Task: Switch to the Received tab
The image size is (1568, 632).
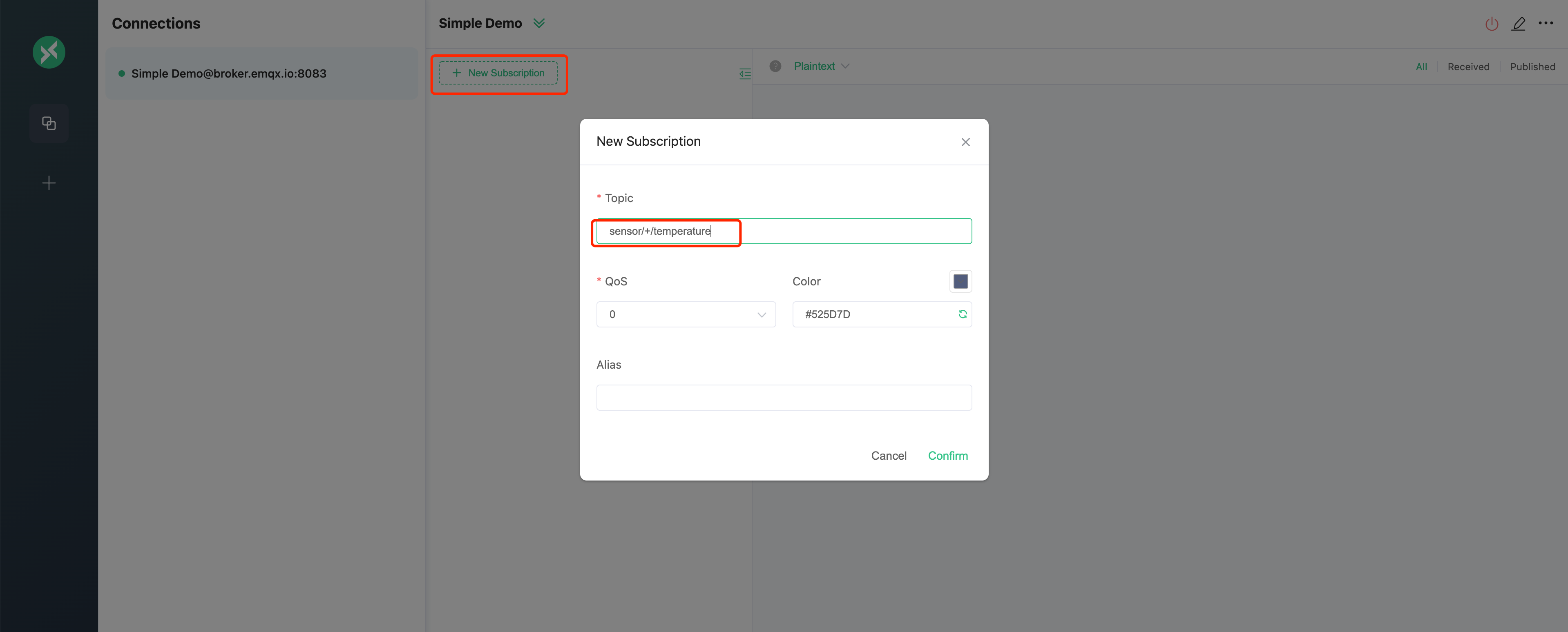Action: click(x=1468, y=66)
